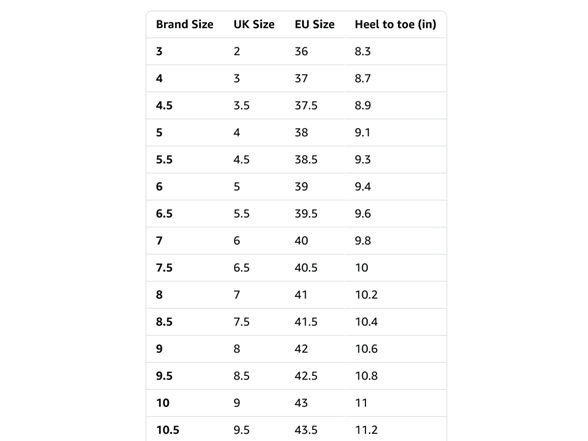Image resolution: width=588 pixels, height=441 pixels.
Task: Click the EU Size column header
Action: coord(314,24)
